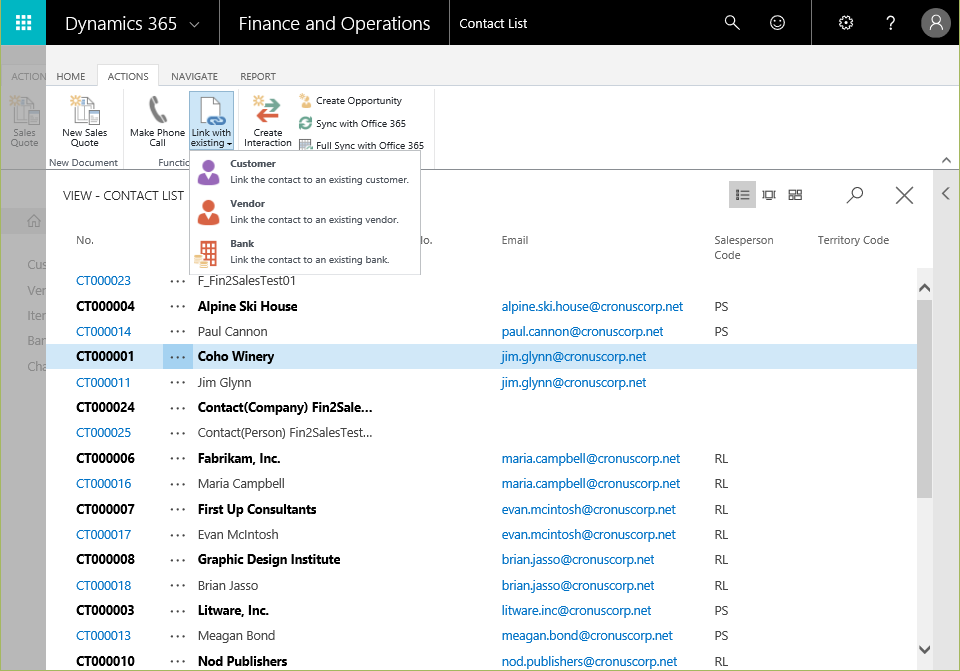The width and height of the screenshot is (960, 671).
Task: Switch to the list view icon
Action: (x=742, y=195)
